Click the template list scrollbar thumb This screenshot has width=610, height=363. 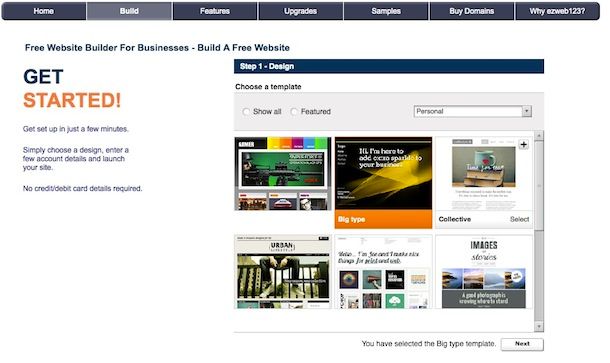(x=539, y=185)
